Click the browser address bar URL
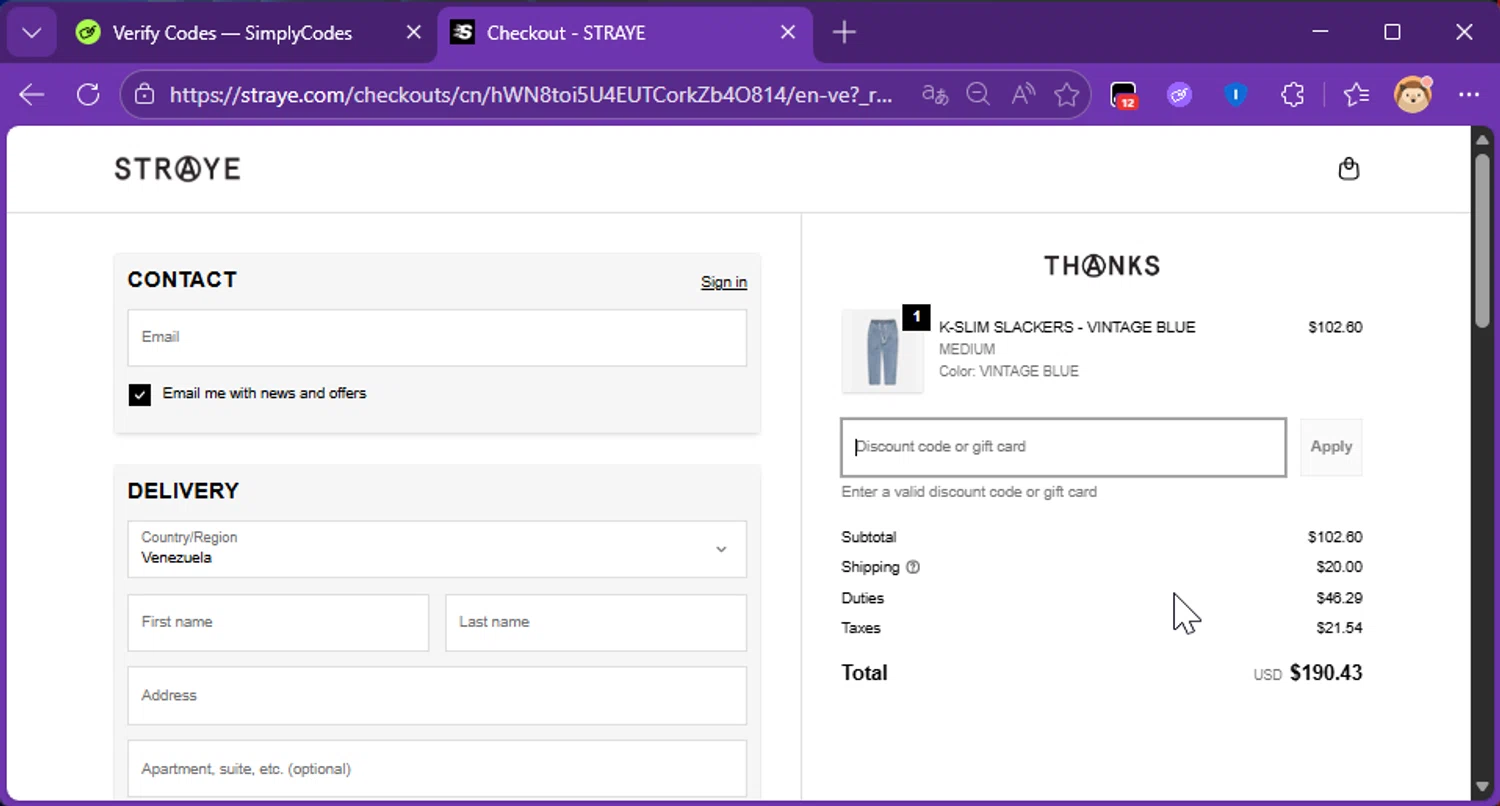The width and height of the screenshot is (1500, 806). tap(530, 95)
